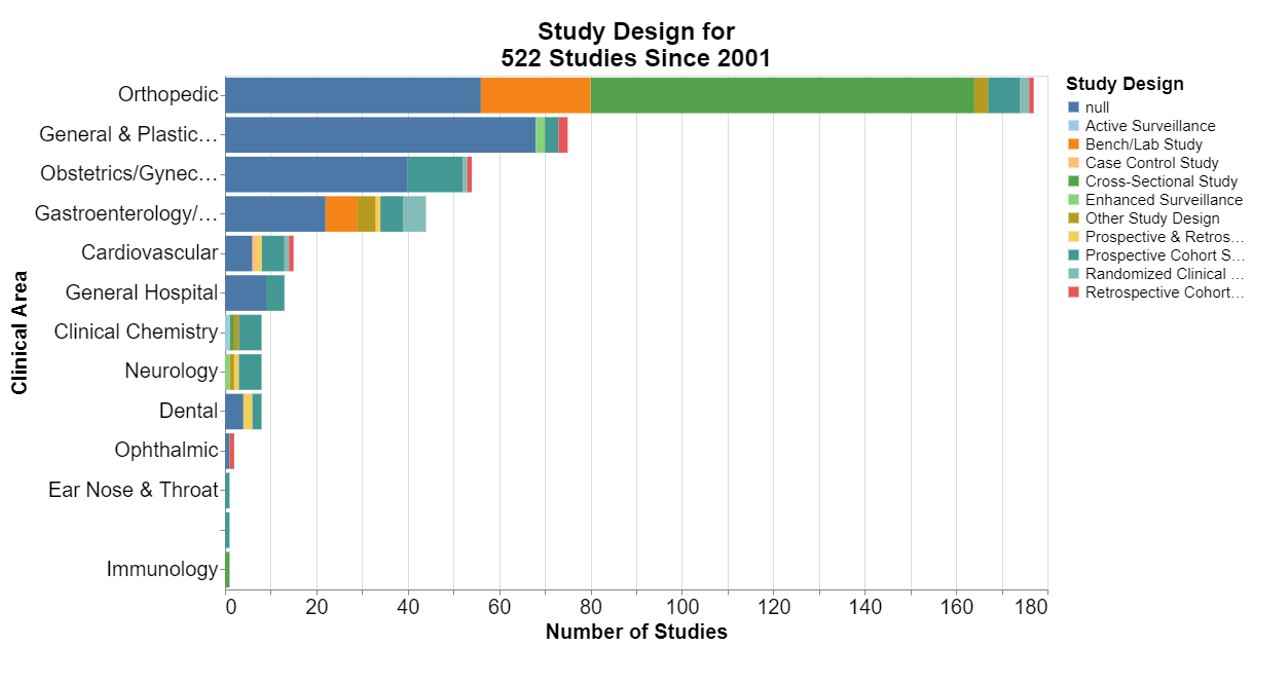Click the blue null segment of General & Plastic bar

coord(380,135)
